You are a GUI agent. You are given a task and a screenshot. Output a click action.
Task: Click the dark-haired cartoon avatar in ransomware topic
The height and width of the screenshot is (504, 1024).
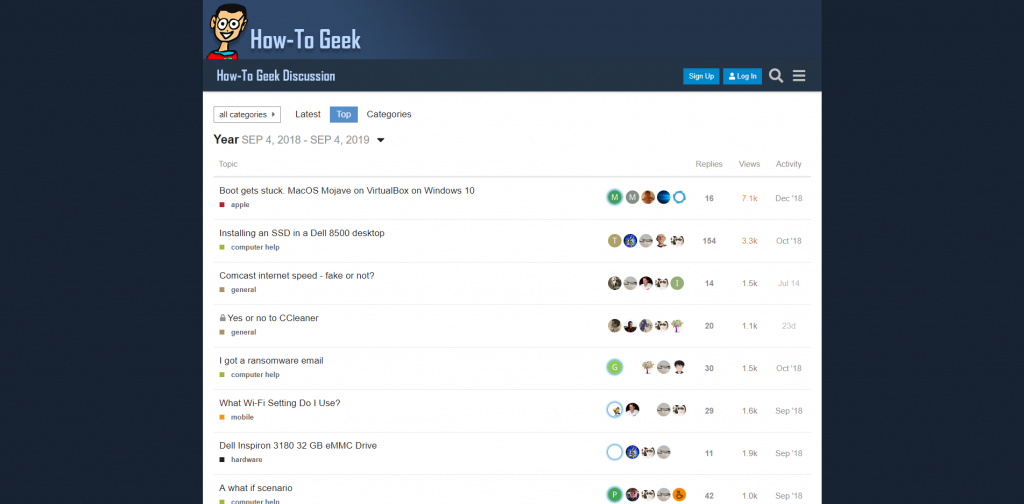point(679,368)
